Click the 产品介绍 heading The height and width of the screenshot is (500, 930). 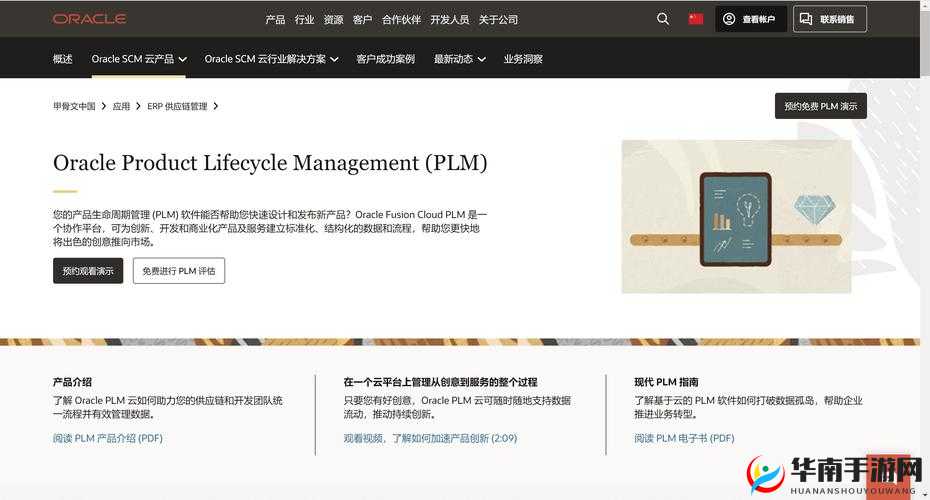click(72, 382)
